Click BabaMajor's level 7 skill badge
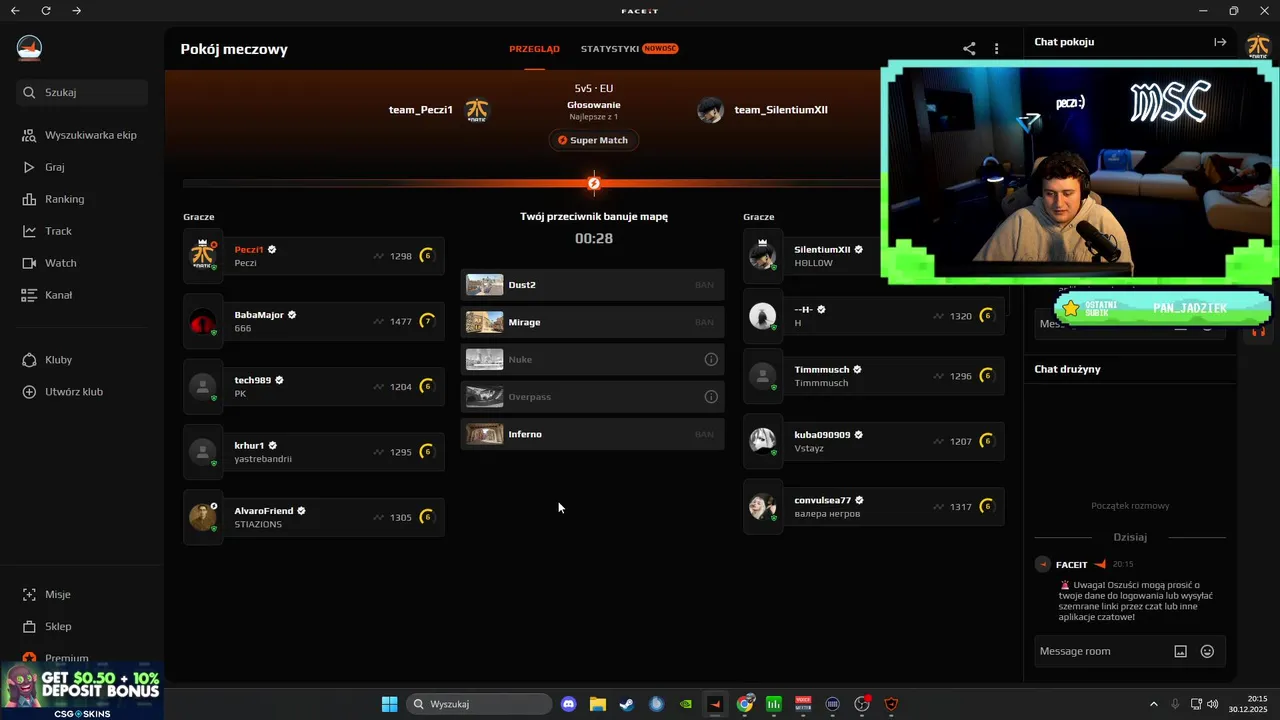The image size is (1280, 720). (427, 321)
